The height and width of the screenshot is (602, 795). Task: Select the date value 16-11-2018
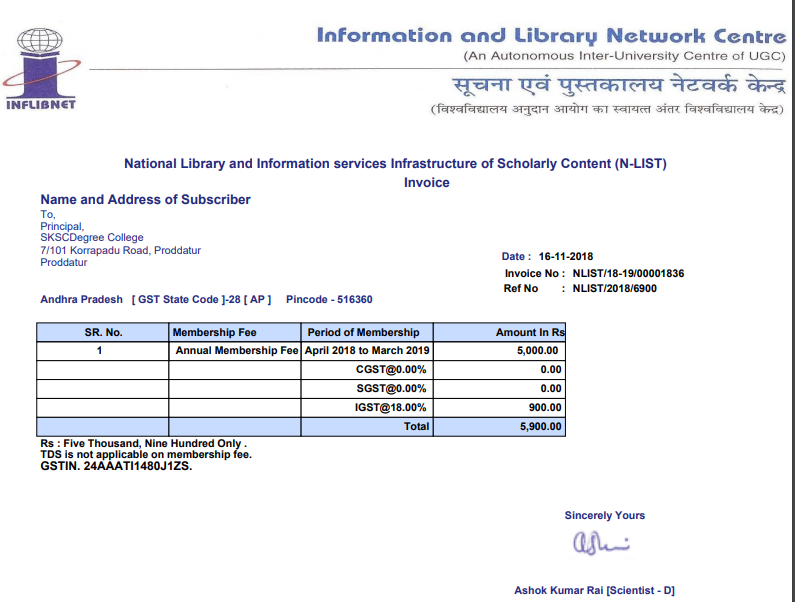point(566,257)
